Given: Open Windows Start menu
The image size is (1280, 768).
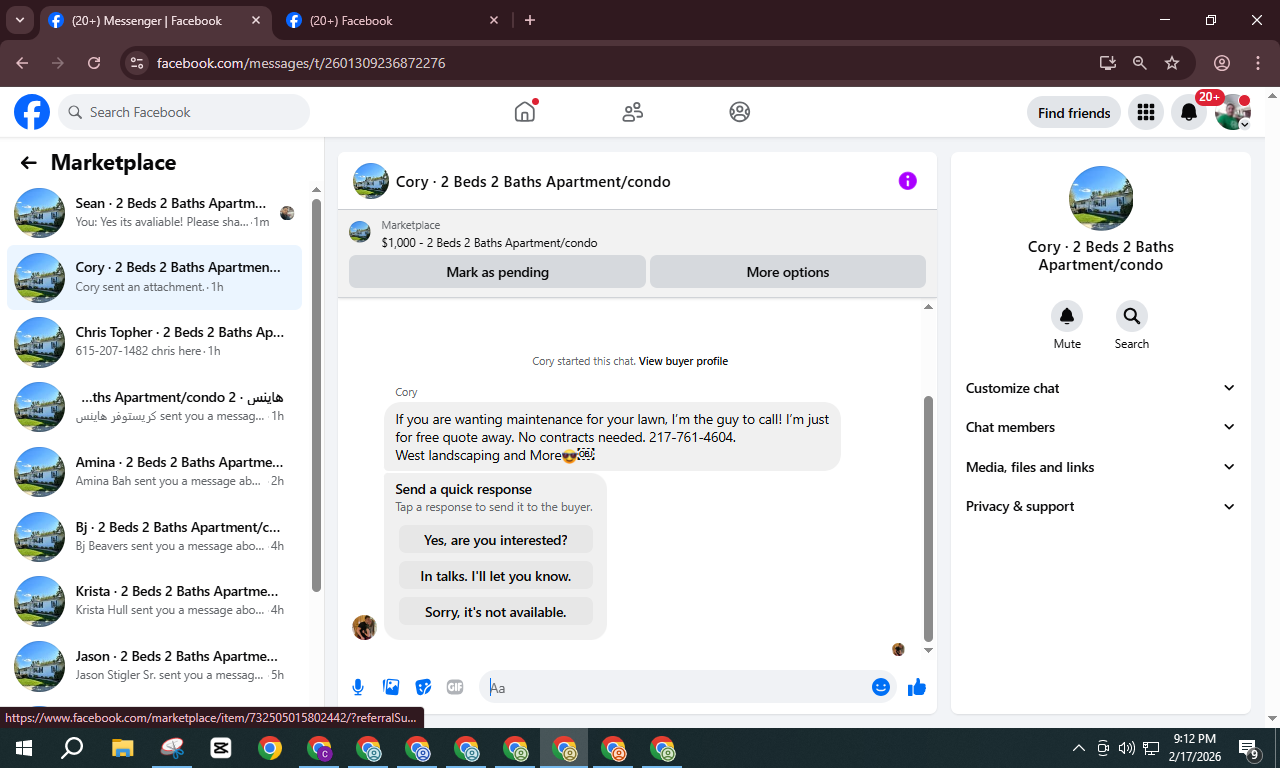Looking at the screenshot, I should click(x=23, y=748).
